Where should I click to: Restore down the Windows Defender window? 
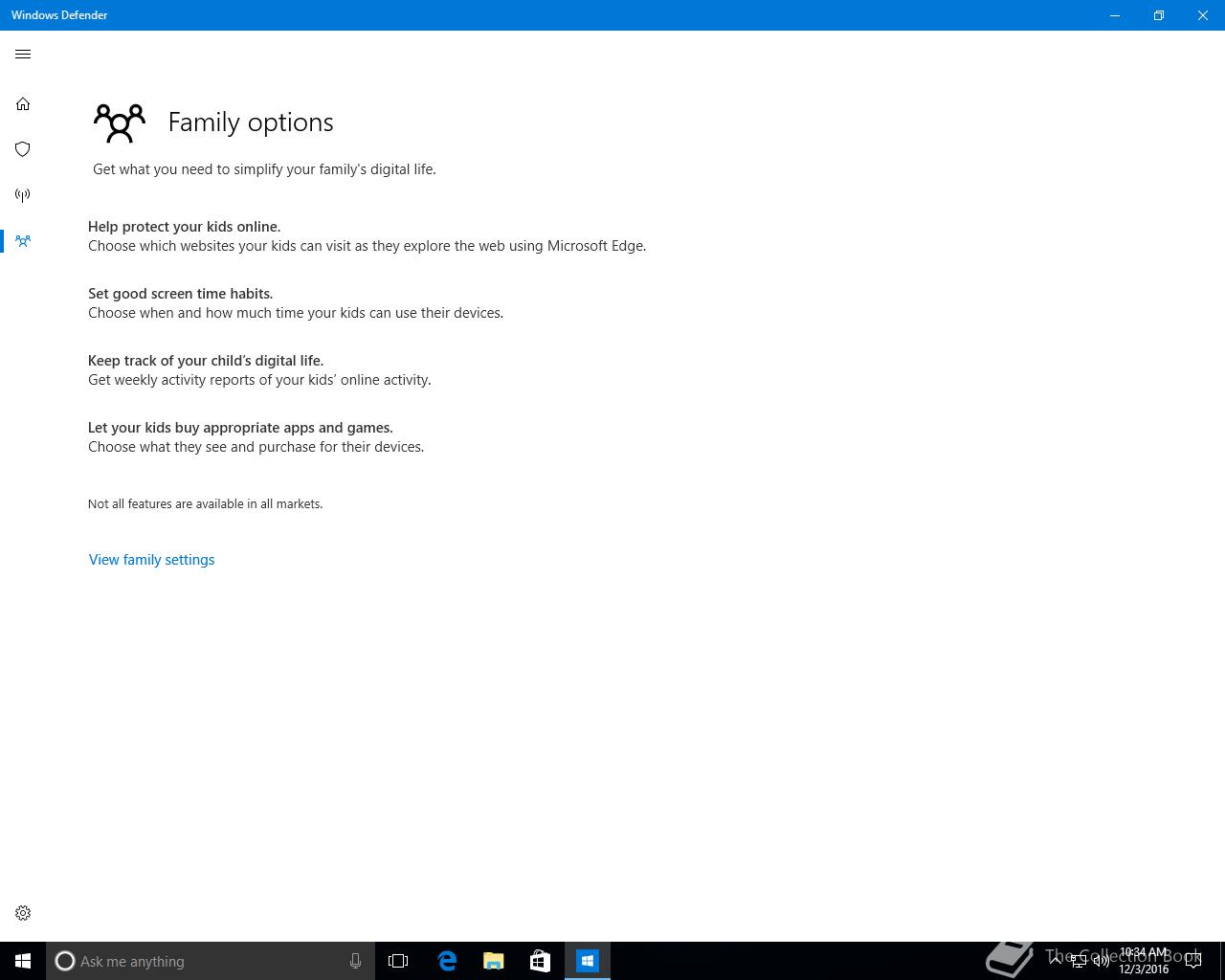[x=1159, y=15]
